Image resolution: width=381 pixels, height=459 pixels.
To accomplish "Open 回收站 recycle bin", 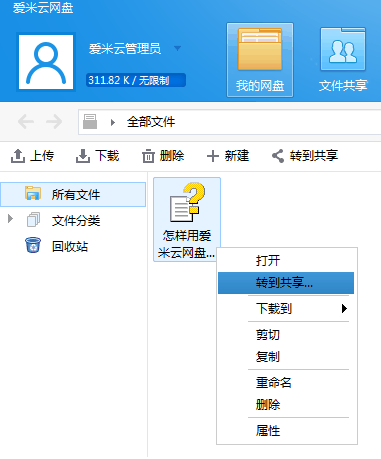I will (x=70, y=246).
